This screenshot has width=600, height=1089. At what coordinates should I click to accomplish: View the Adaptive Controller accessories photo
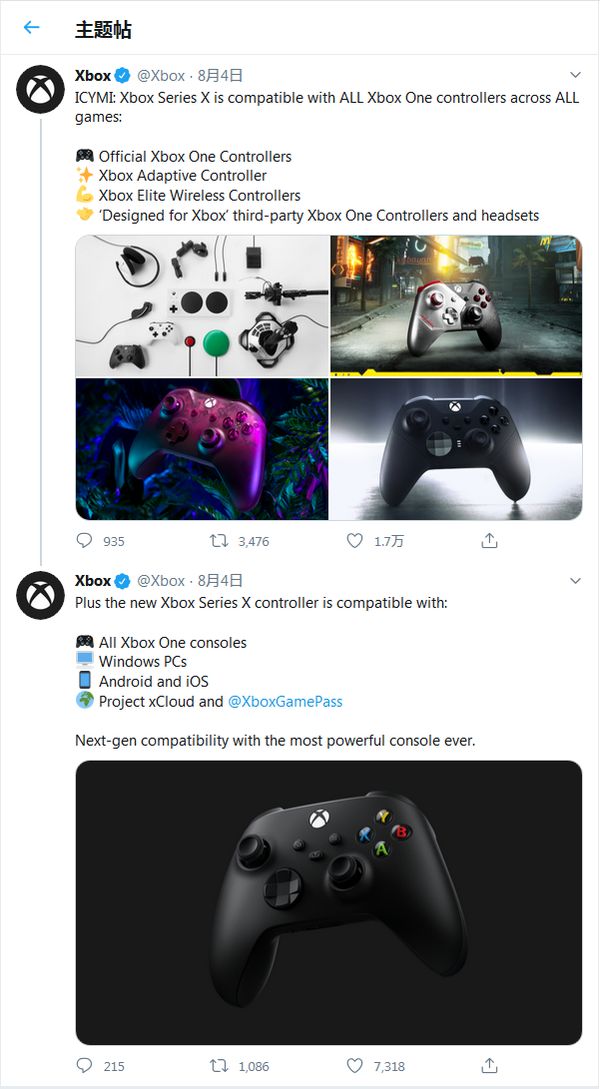pos(202,305)
